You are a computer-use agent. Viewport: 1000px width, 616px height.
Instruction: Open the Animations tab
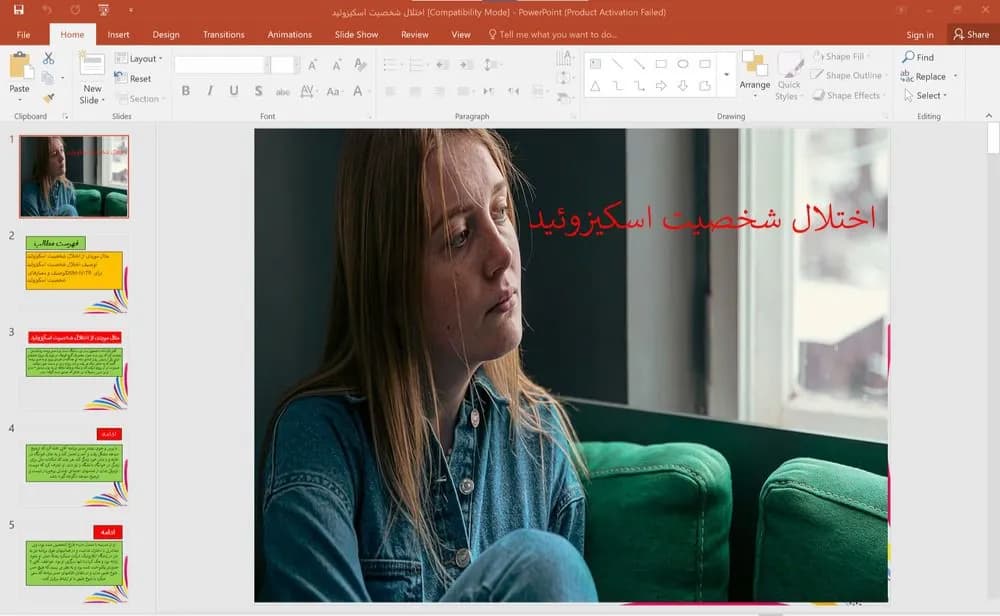click(x=290, y=34)
